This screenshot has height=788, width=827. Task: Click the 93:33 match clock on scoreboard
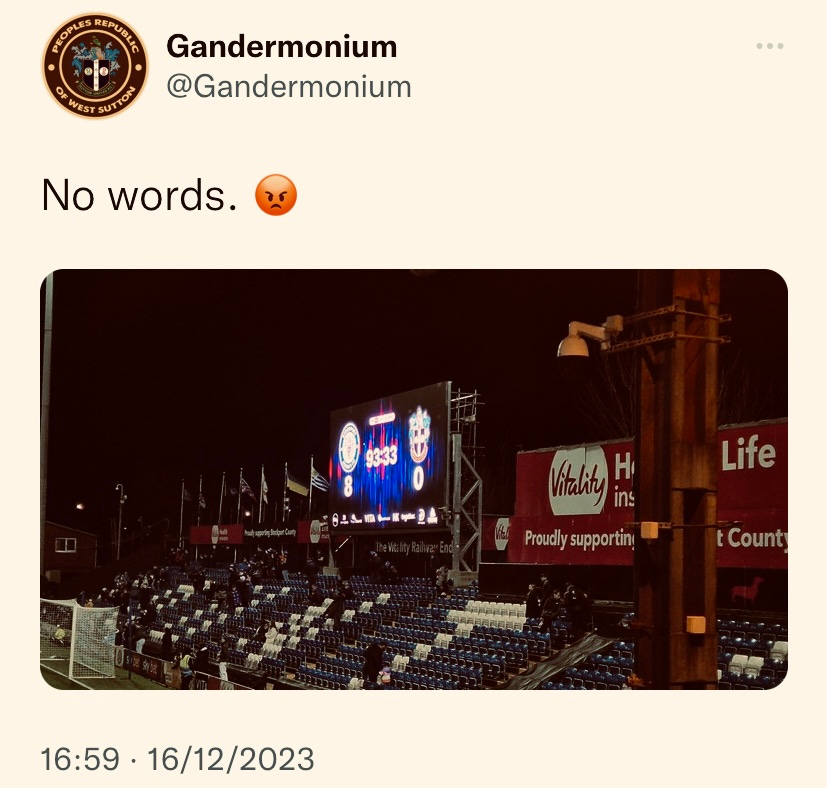(x=381, y=457)
